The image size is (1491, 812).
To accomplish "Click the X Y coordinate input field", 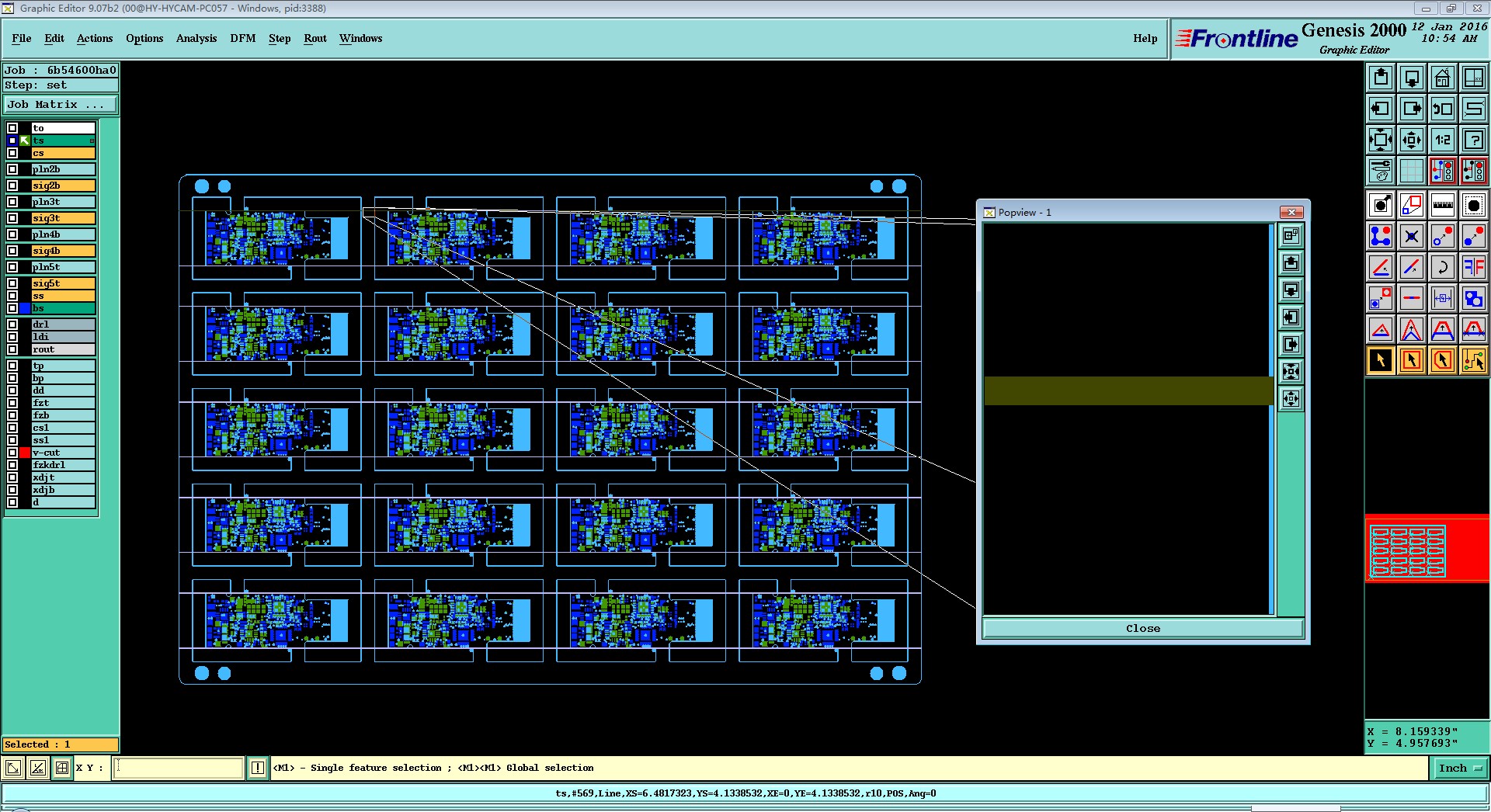I will pos(179,769).
